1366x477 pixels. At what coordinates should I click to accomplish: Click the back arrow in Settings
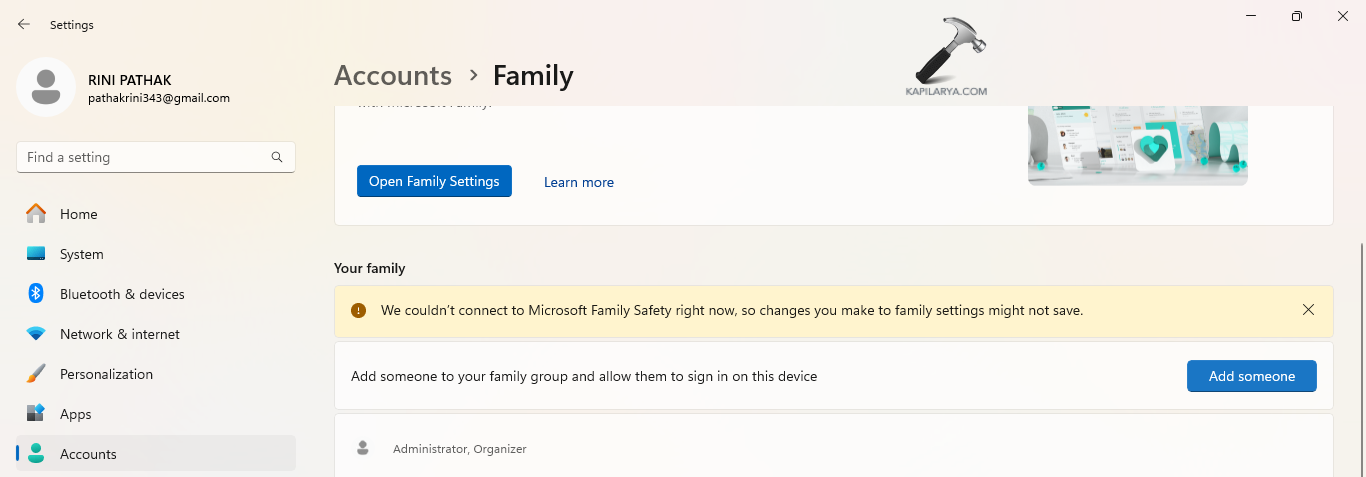coord(24,24)
